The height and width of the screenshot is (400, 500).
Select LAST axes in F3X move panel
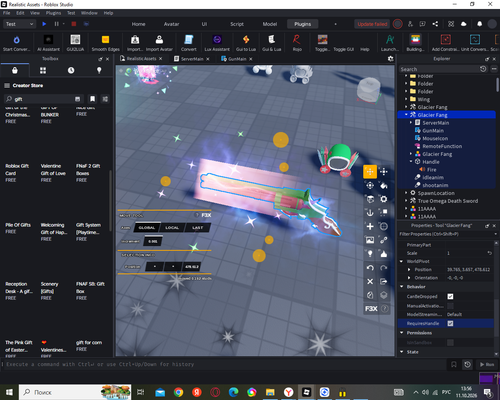coord(197,228)
